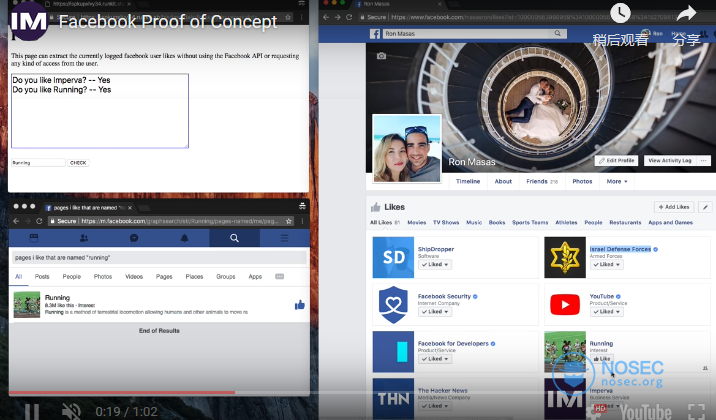Screen dimensions: 716x420
Task: Click the ShipDropper SD page thumbnail
Action: (x=393, y=257)
